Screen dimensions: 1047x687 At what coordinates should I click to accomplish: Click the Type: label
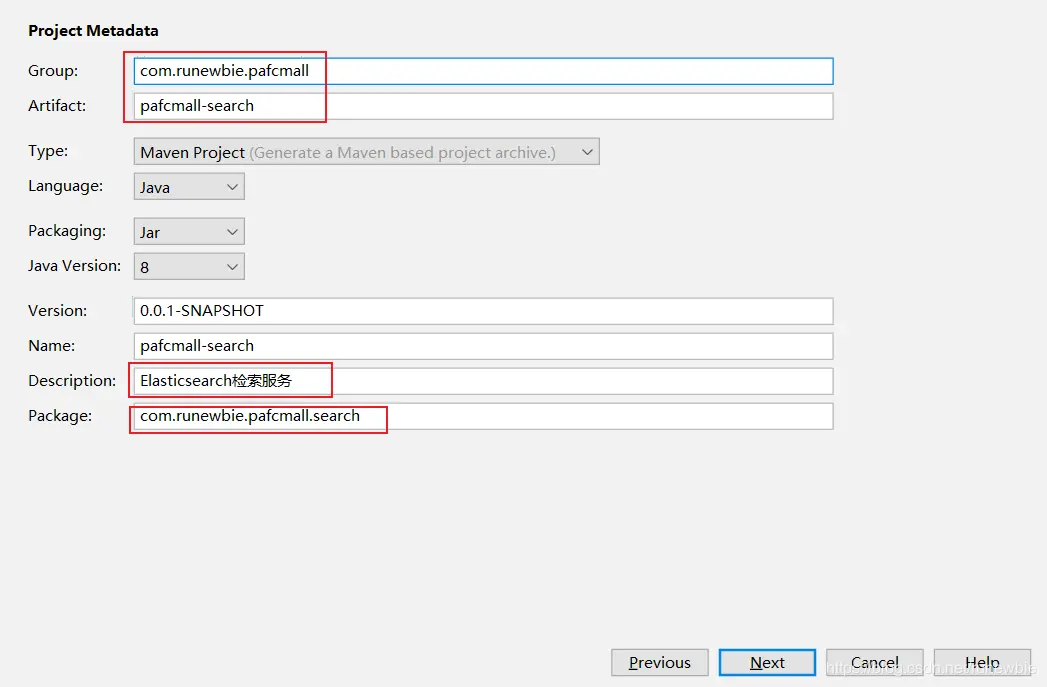[48, 151]
